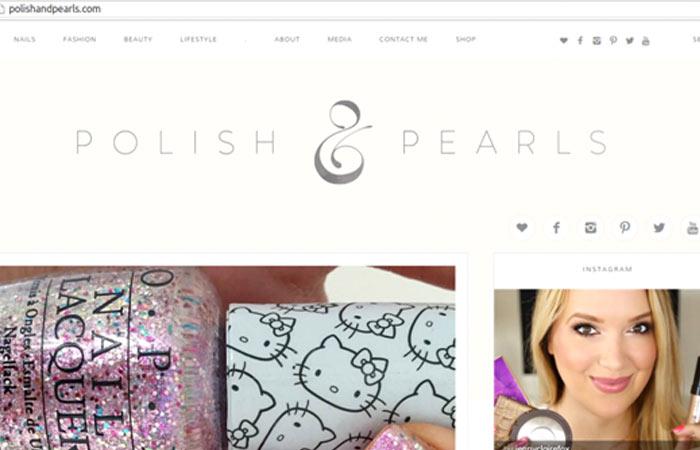700x450 pixels.
Task: Click the Instagram widget photo thumbnail
Action: [x=597, y=370]
